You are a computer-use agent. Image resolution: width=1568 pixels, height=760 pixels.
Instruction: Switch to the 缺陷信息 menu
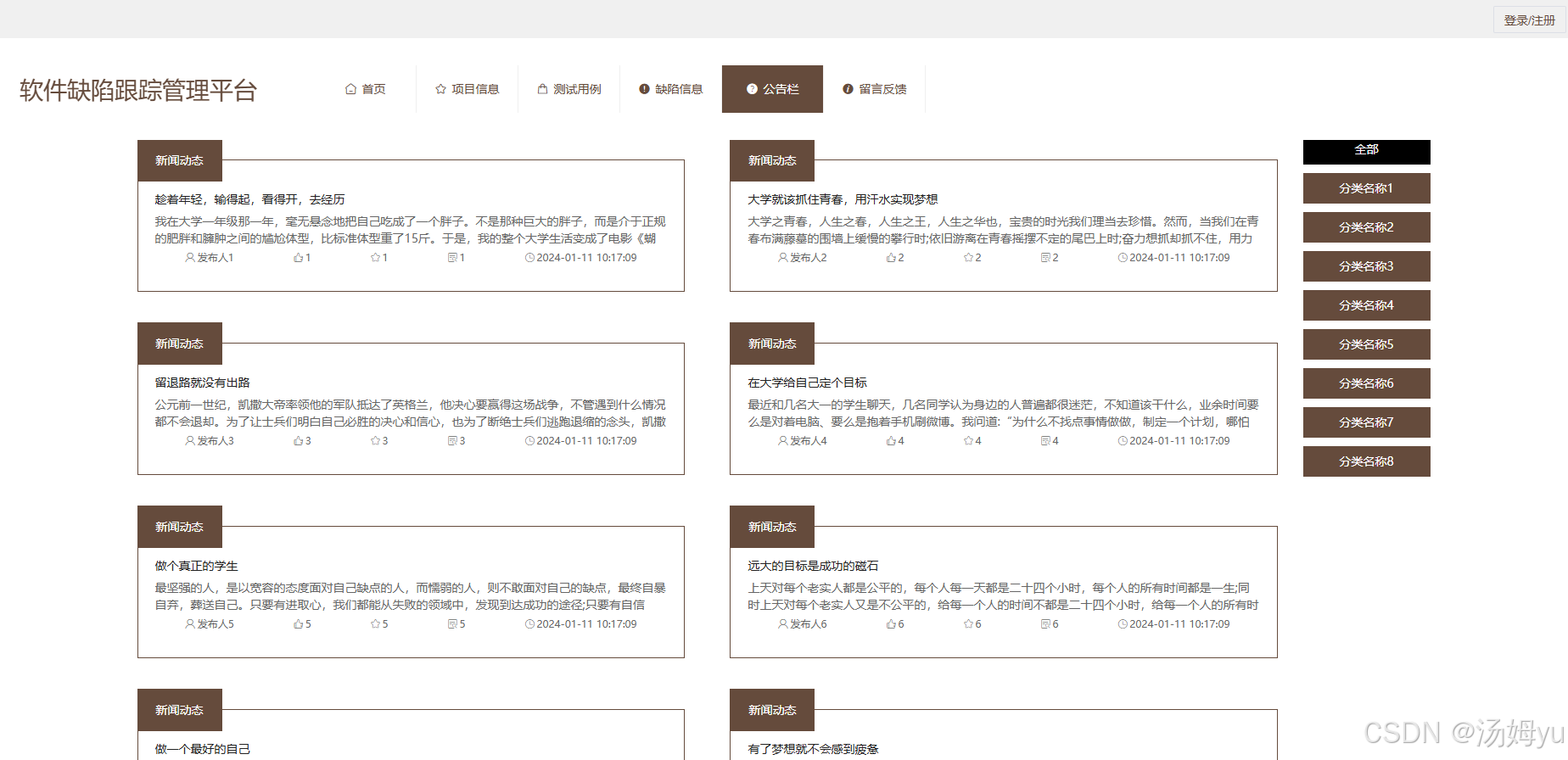671,89
